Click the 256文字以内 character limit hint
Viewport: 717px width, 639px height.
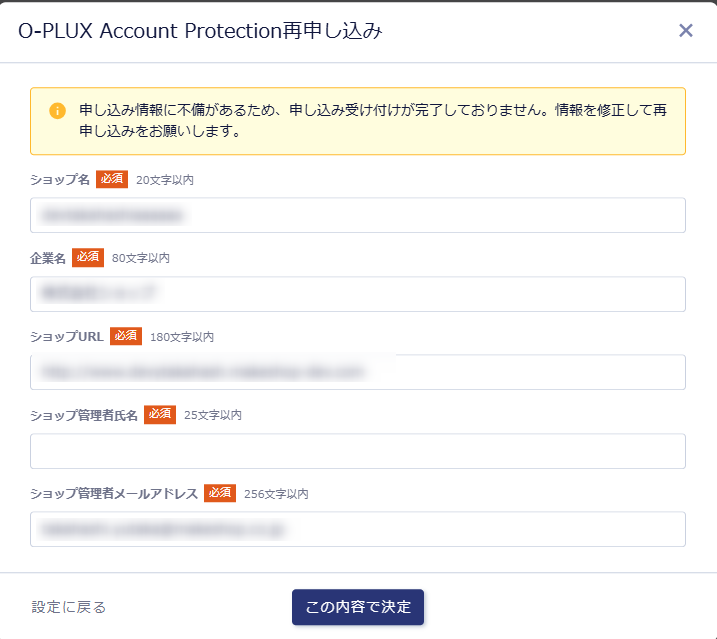pos(276,494)
